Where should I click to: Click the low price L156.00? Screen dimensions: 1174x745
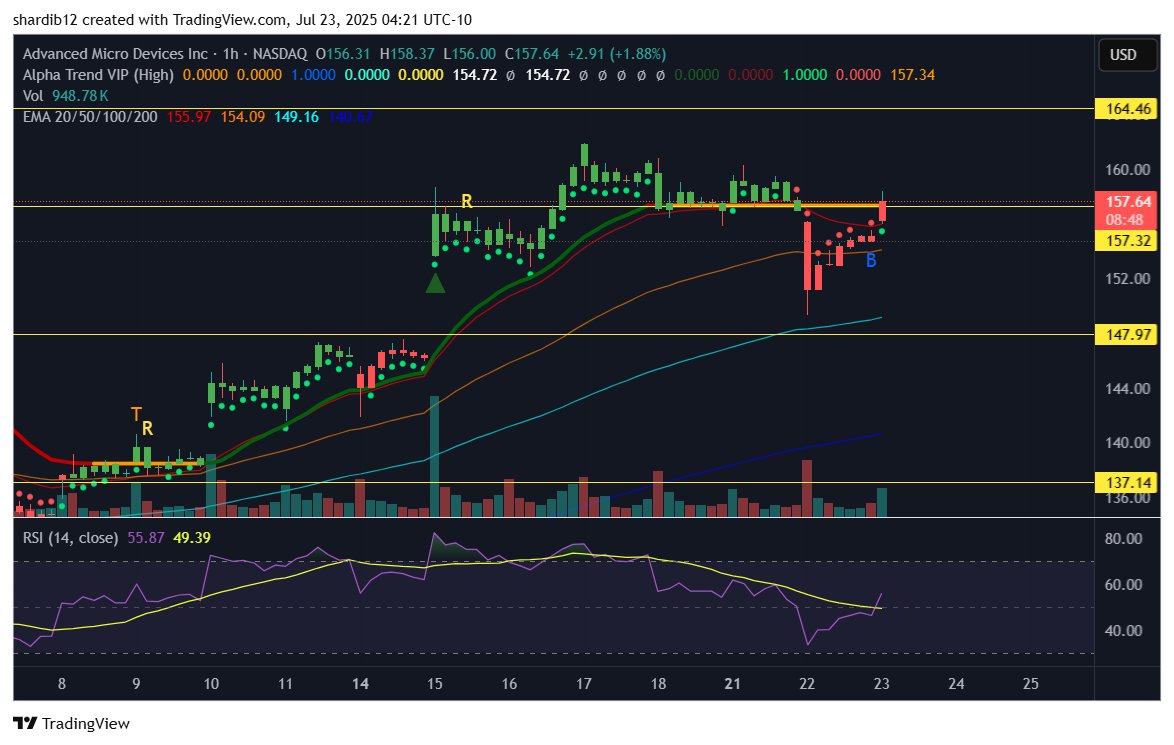[469, 54]
